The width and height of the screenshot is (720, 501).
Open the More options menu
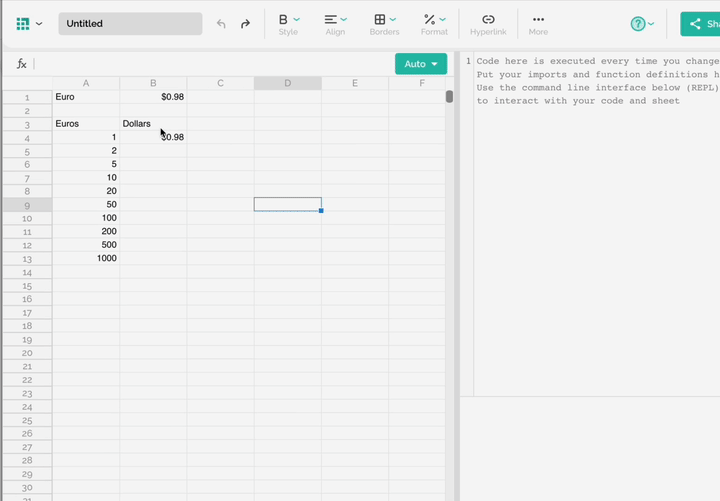(538, 24)
